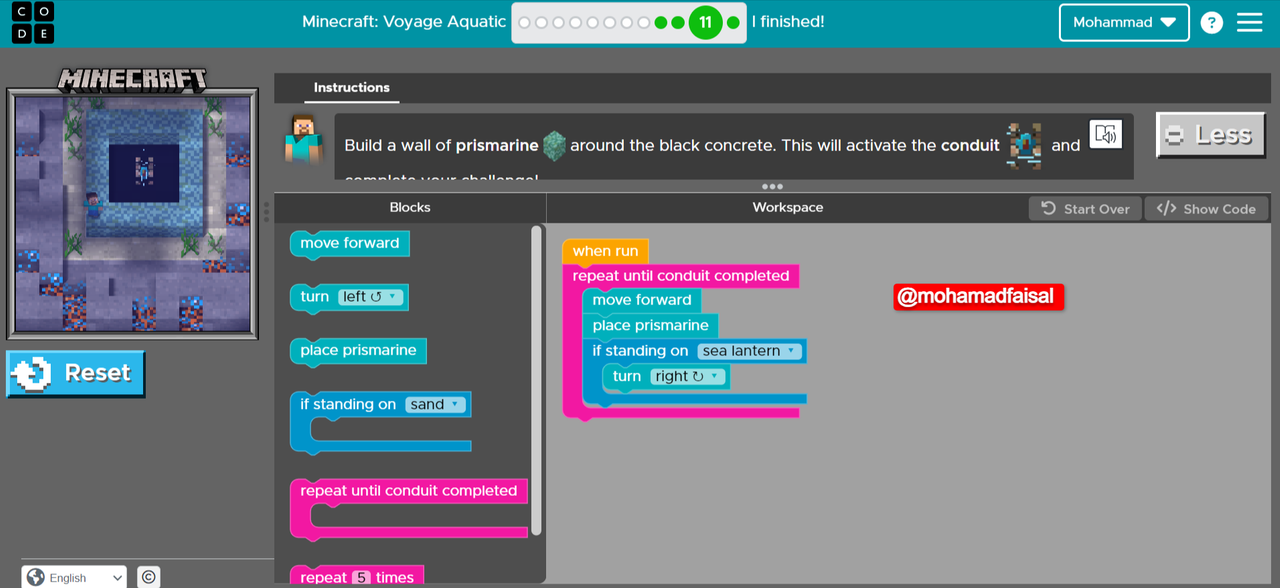Click the 5 field in repeat times block
The image size is (1280, 588).
tap(361, 577)
